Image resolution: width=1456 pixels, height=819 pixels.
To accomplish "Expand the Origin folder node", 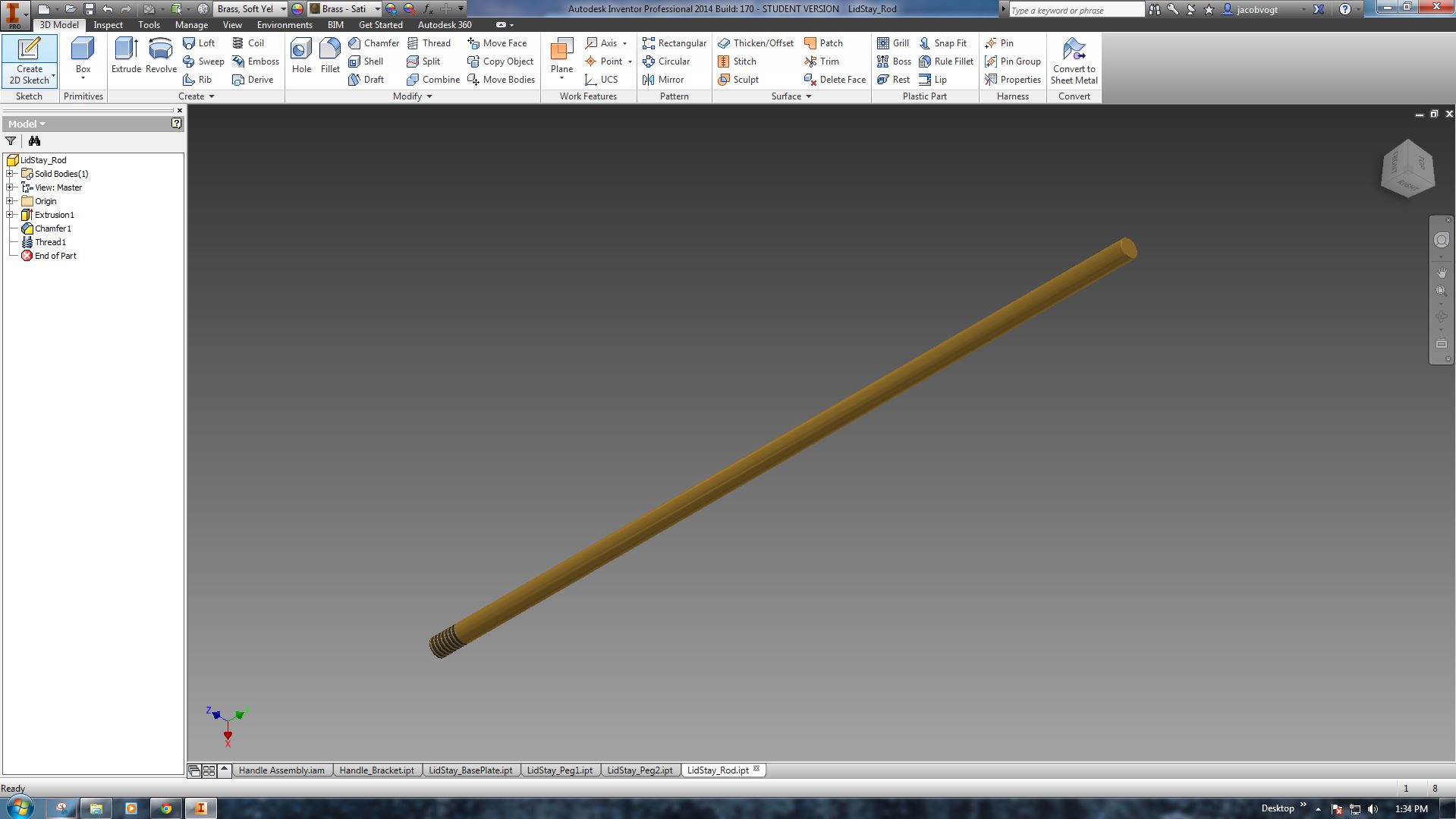I will tap(10, 201).
